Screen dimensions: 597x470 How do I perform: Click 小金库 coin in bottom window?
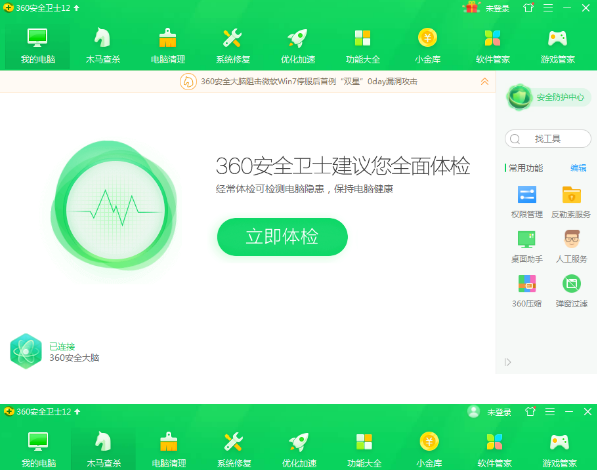429,442
